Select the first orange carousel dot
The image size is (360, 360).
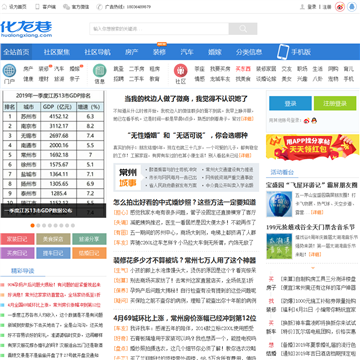coord(32,225)
